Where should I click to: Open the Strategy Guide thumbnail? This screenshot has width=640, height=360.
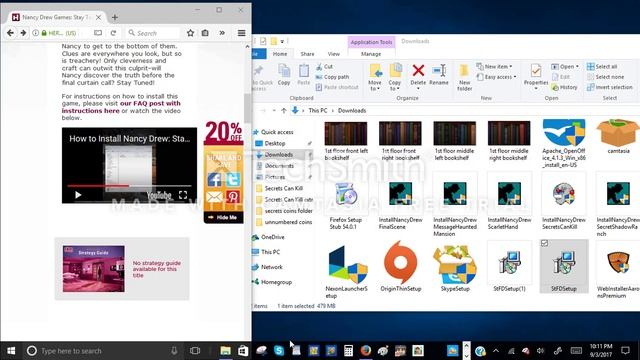pyautogui.click(x=93, y=269)
